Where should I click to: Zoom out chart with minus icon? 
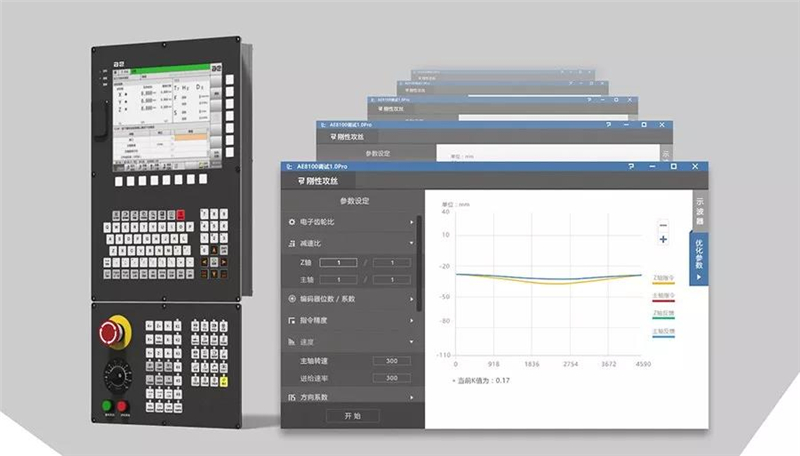(x=662, y=226)
